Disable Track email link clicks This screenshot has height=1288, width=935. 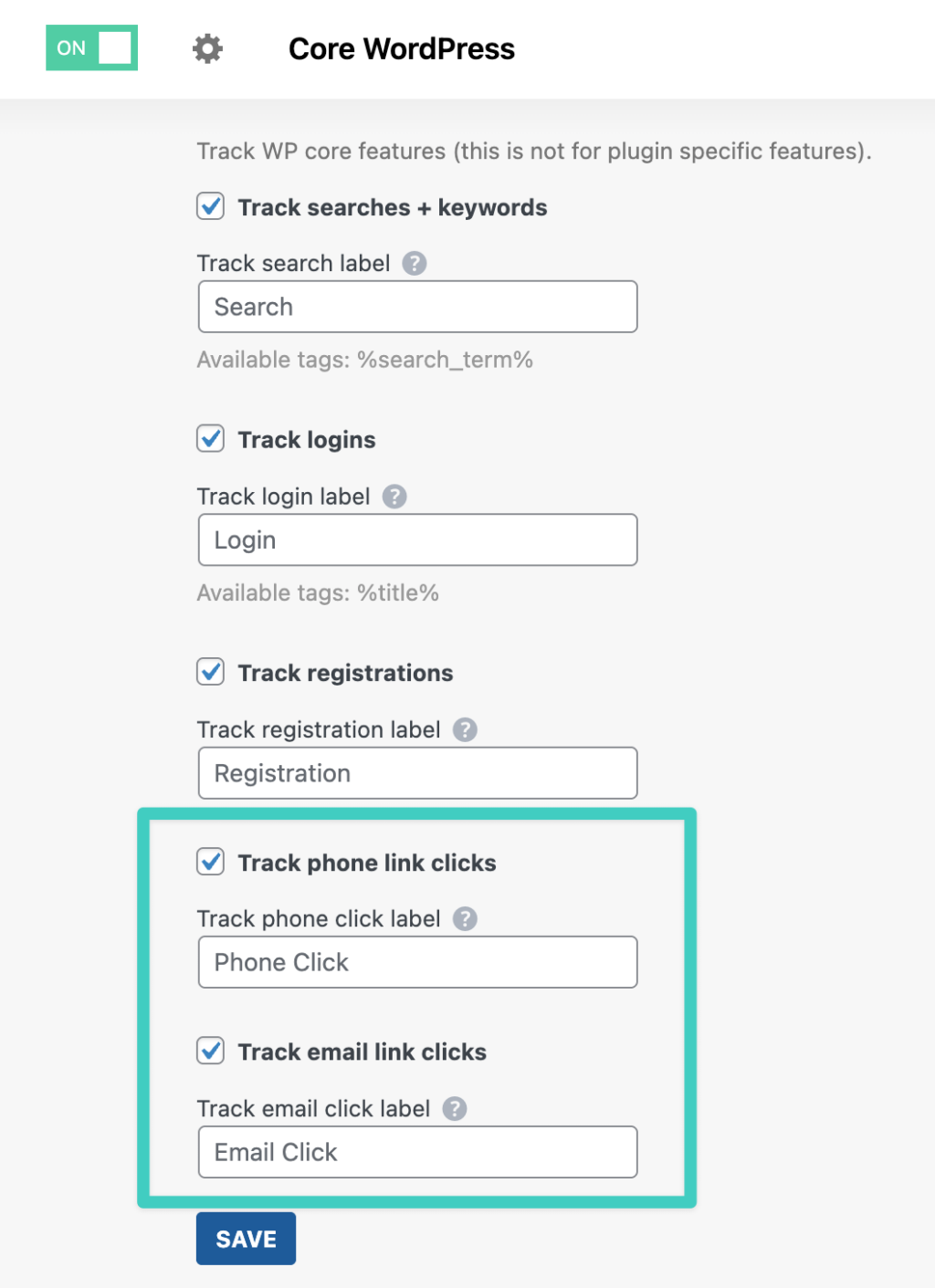(x=210, y=1051)
